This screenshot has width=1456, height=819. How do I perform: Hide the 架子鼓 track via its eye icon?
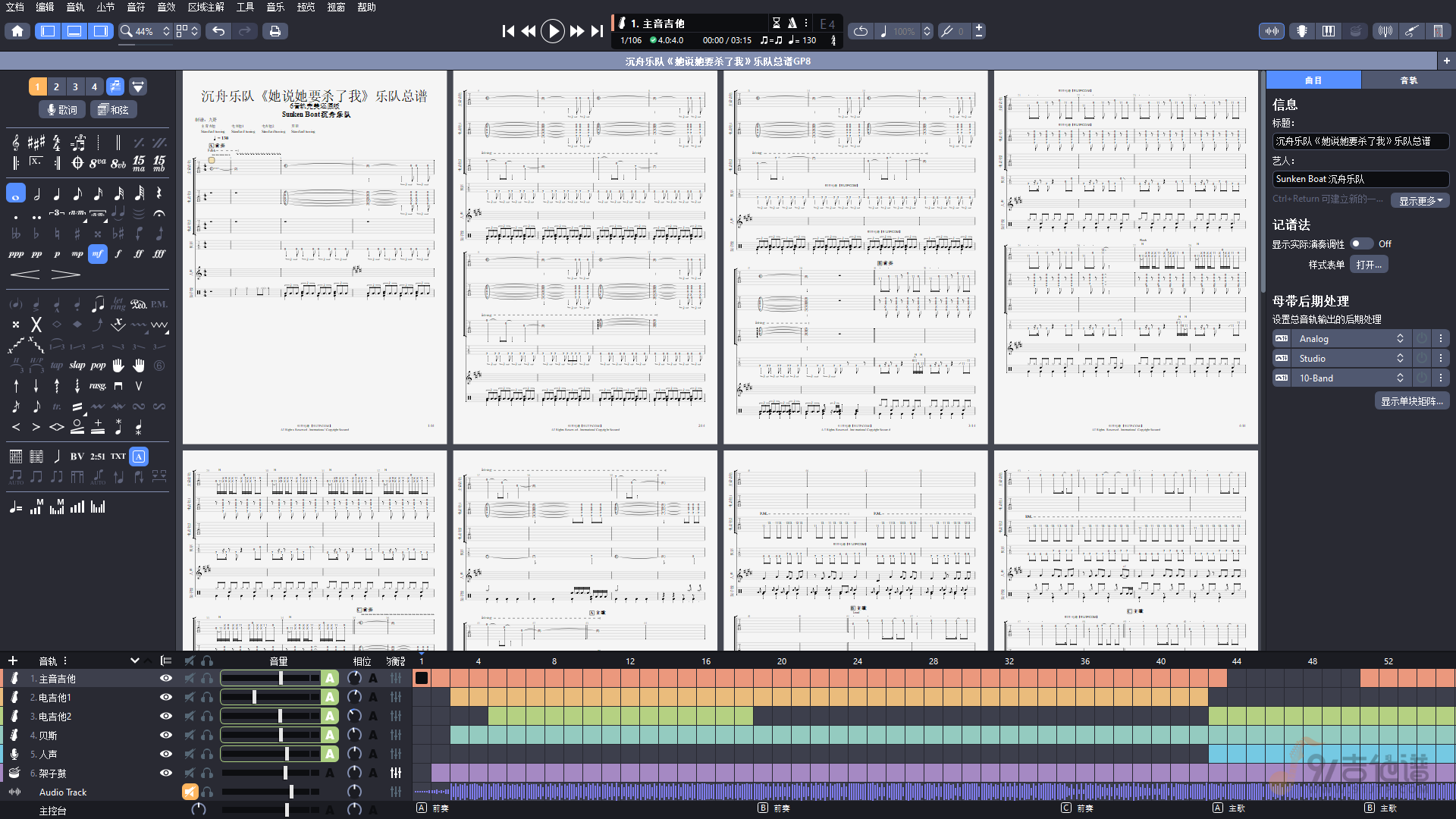pos(166,773)
